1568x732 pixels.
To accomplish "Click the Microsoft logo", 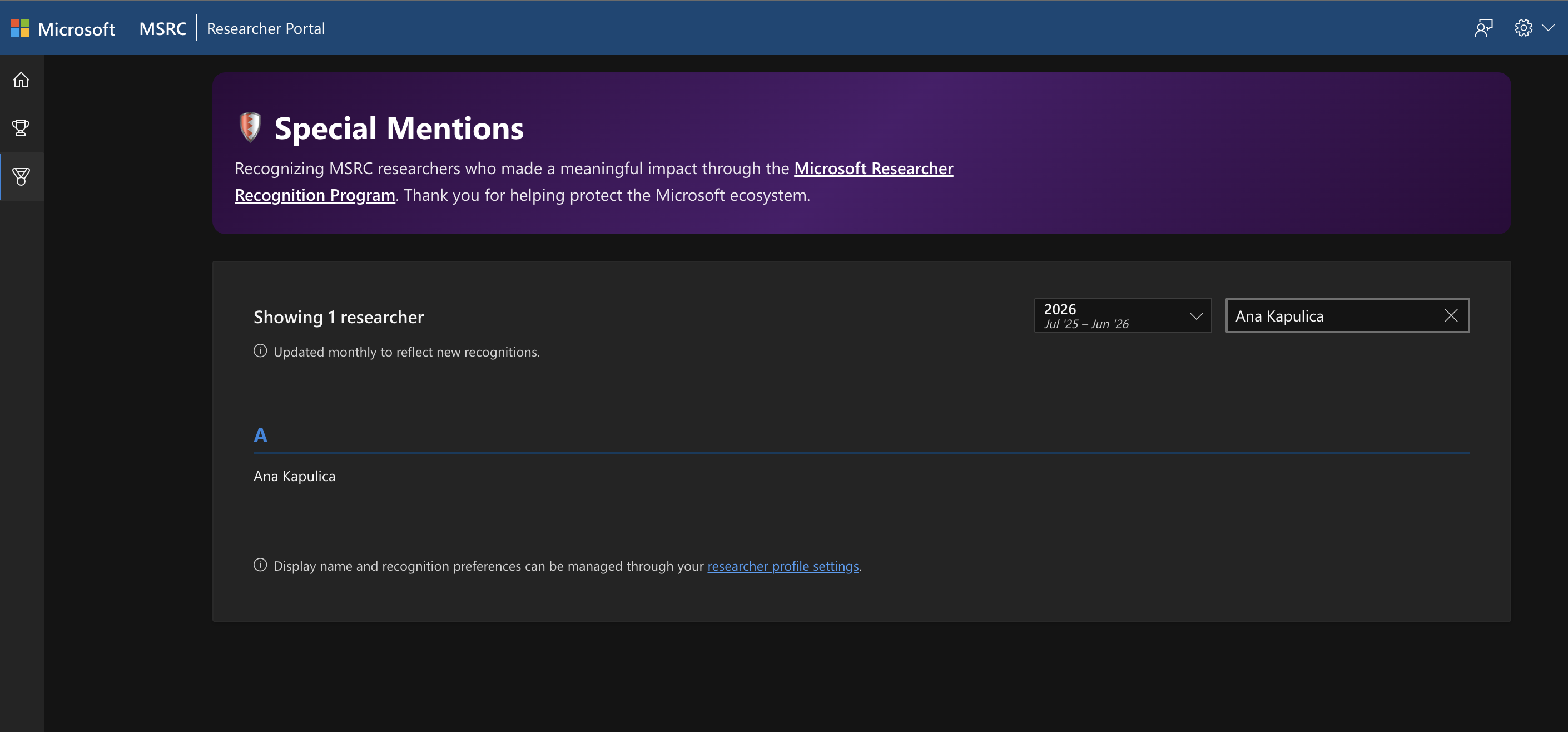I will click(x=20, y=28).
